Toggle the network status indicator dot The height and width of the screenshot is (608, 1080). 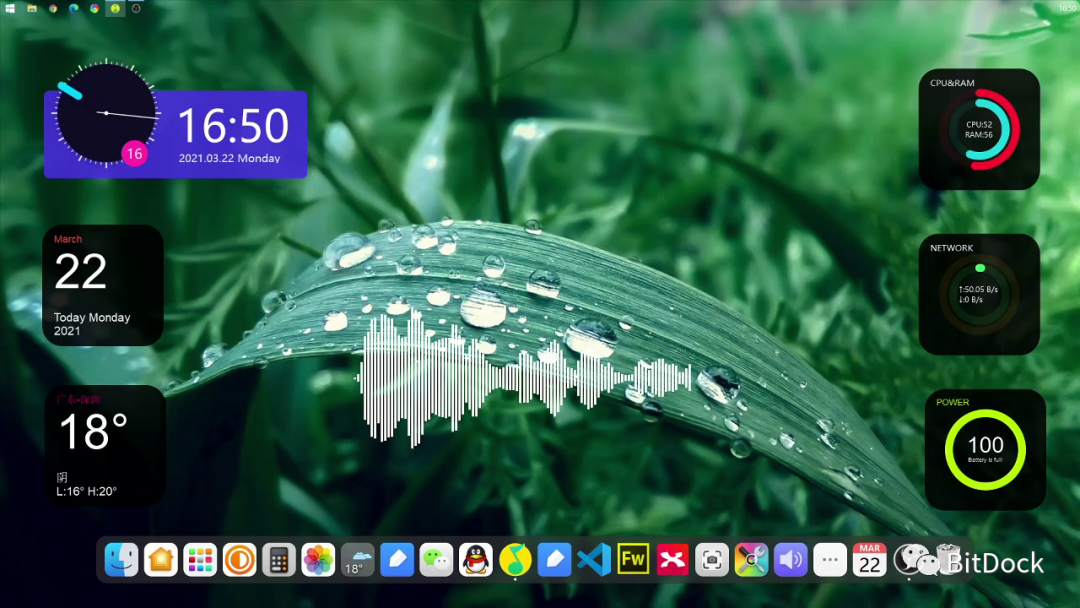pyautogui.click(x=979, y=268)
